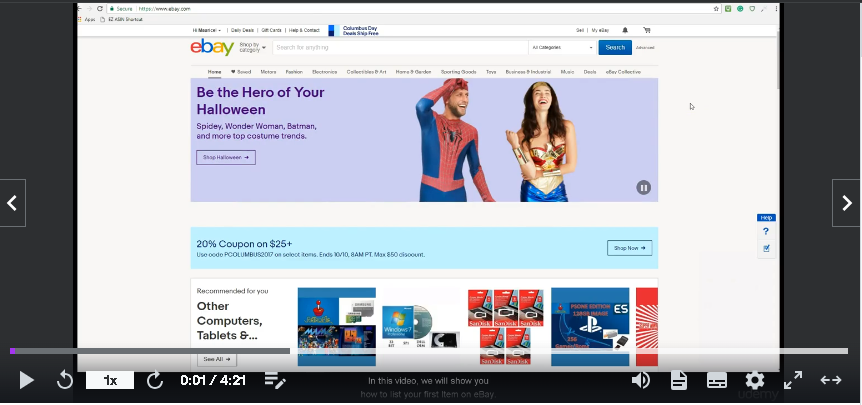Image resolution: width=862 pixels, height=405 pixels.
Task: Click the feedback checklist icon
Action: pos(766,248)
